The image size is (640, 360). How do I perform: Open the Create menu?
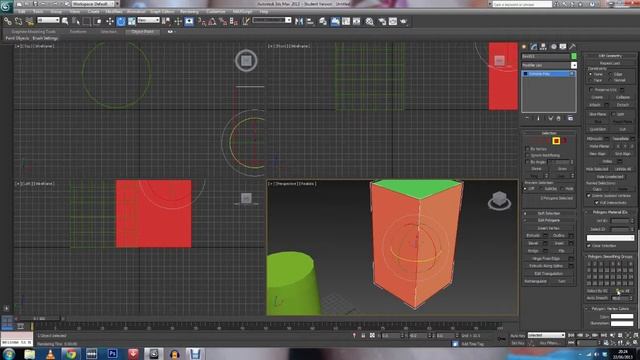click(x=93, y=12)
